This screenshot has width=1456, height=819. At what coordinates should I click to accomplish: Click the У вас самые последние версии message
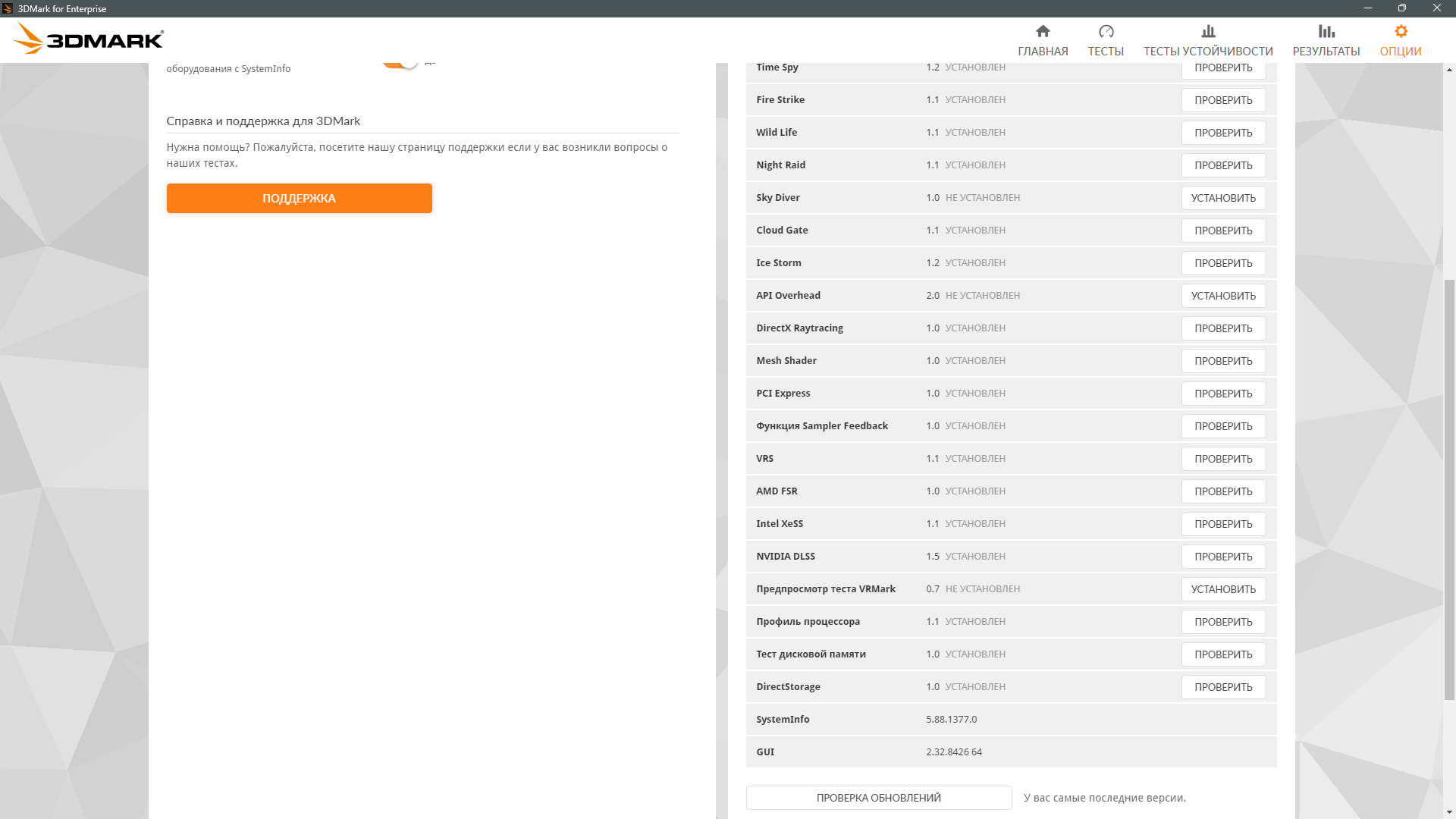click(x=1104, y=798)
